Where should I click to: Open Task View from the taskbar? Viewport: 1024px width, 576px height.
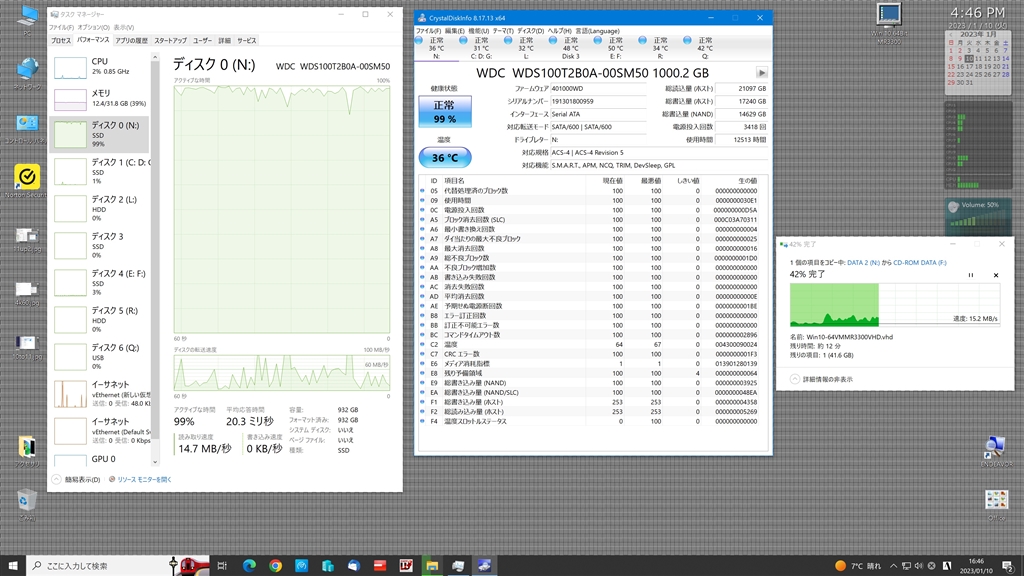coord(222,566)
